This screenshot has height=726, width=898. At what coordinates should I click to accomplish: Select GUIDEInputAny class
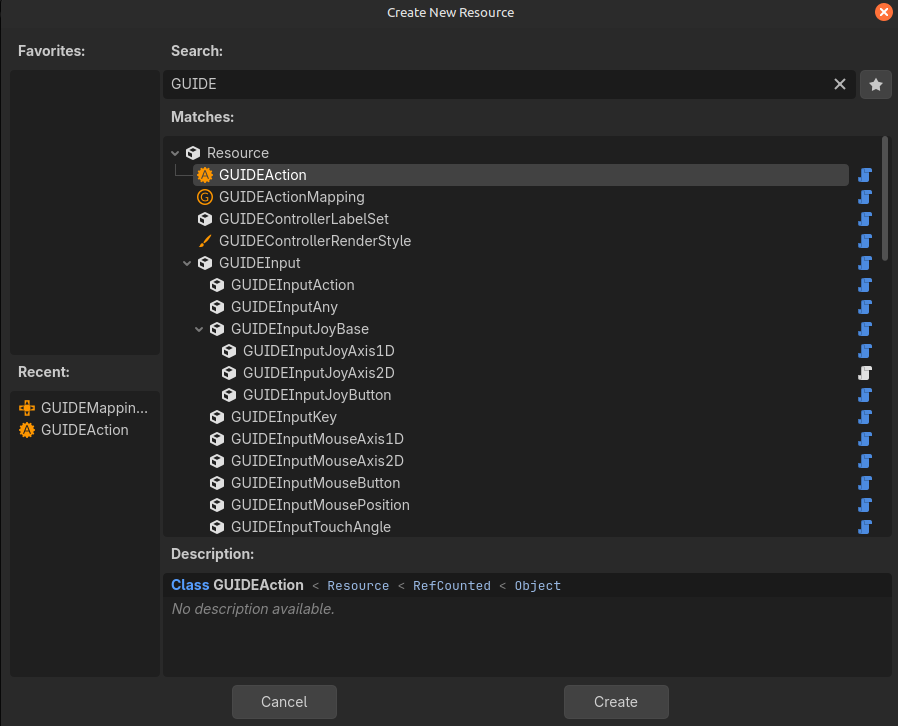click(x=284, y=307)
